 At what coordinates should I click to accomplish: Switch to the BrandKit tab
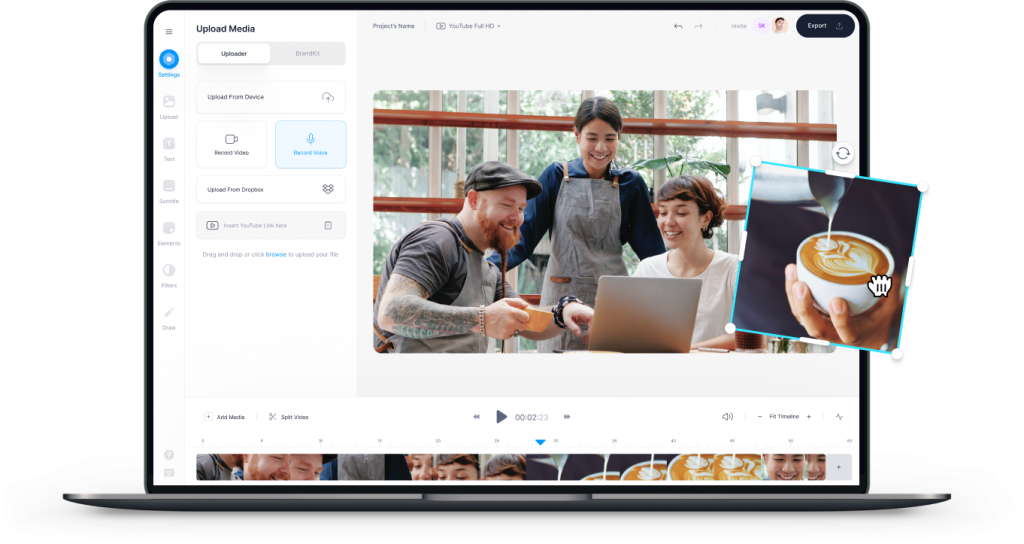click(308, 54)
